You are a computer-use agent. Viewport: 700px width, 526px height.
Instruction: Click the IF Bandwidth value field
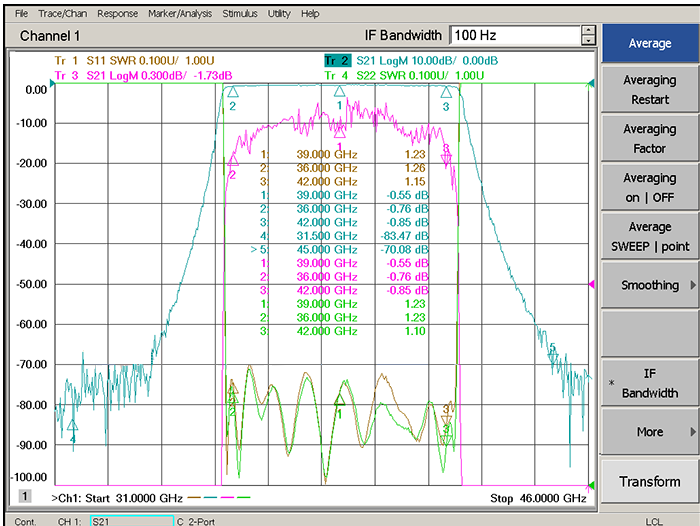click(x=515, y=35)
